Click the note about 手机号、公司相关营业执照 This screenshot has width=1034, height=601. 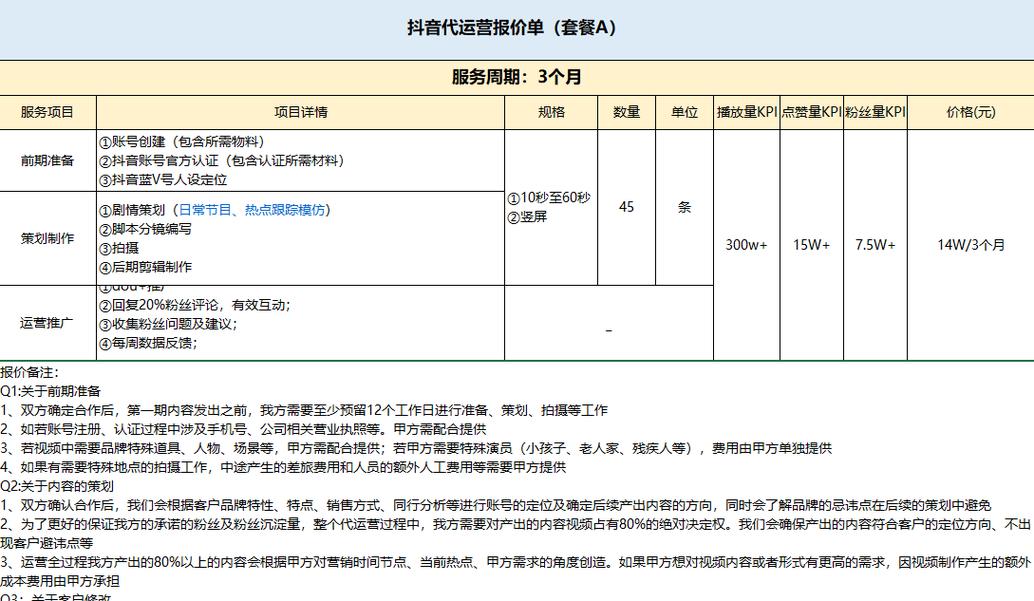point(243,429)
